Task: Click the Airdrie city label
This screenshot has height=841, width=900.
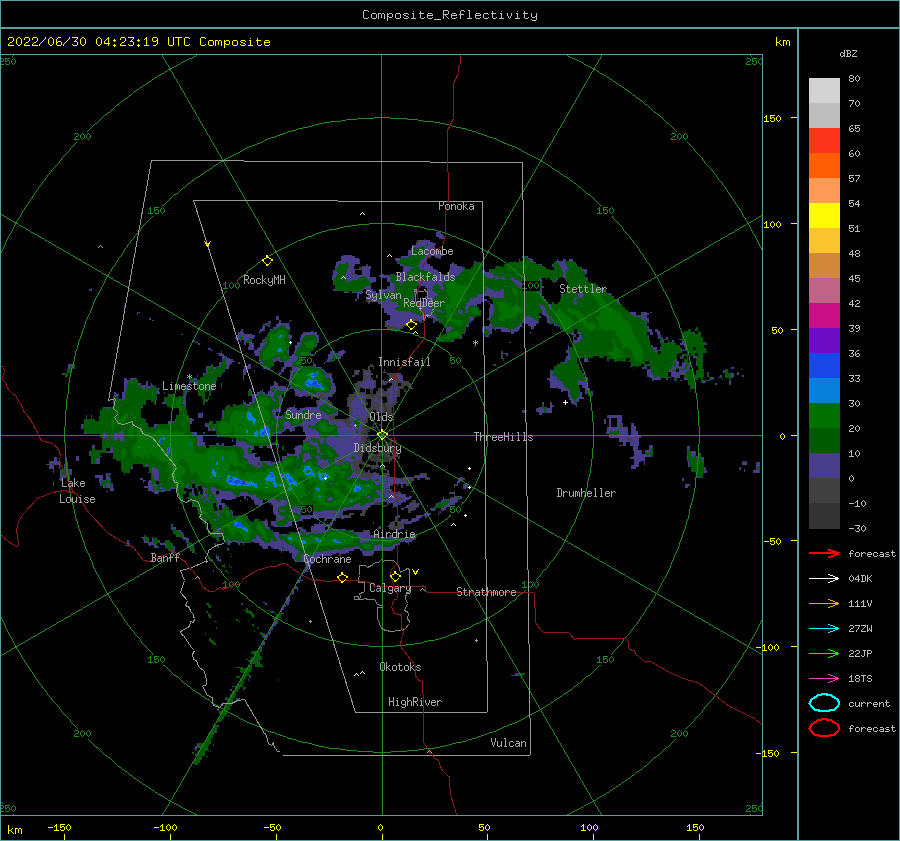Action: click(394, 534)
